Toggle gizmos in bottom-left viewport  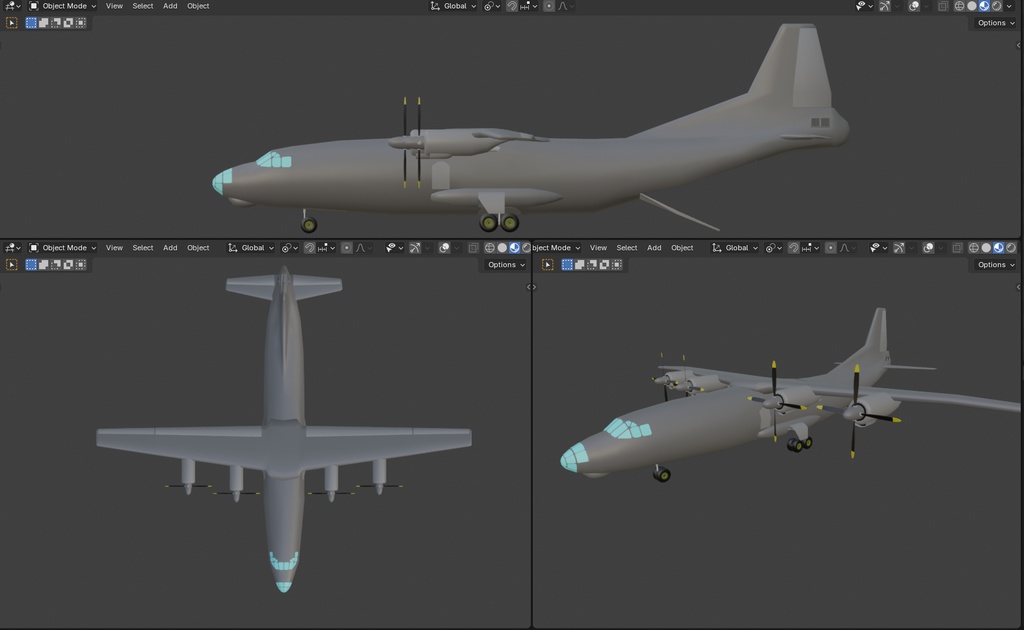(414, 247)
